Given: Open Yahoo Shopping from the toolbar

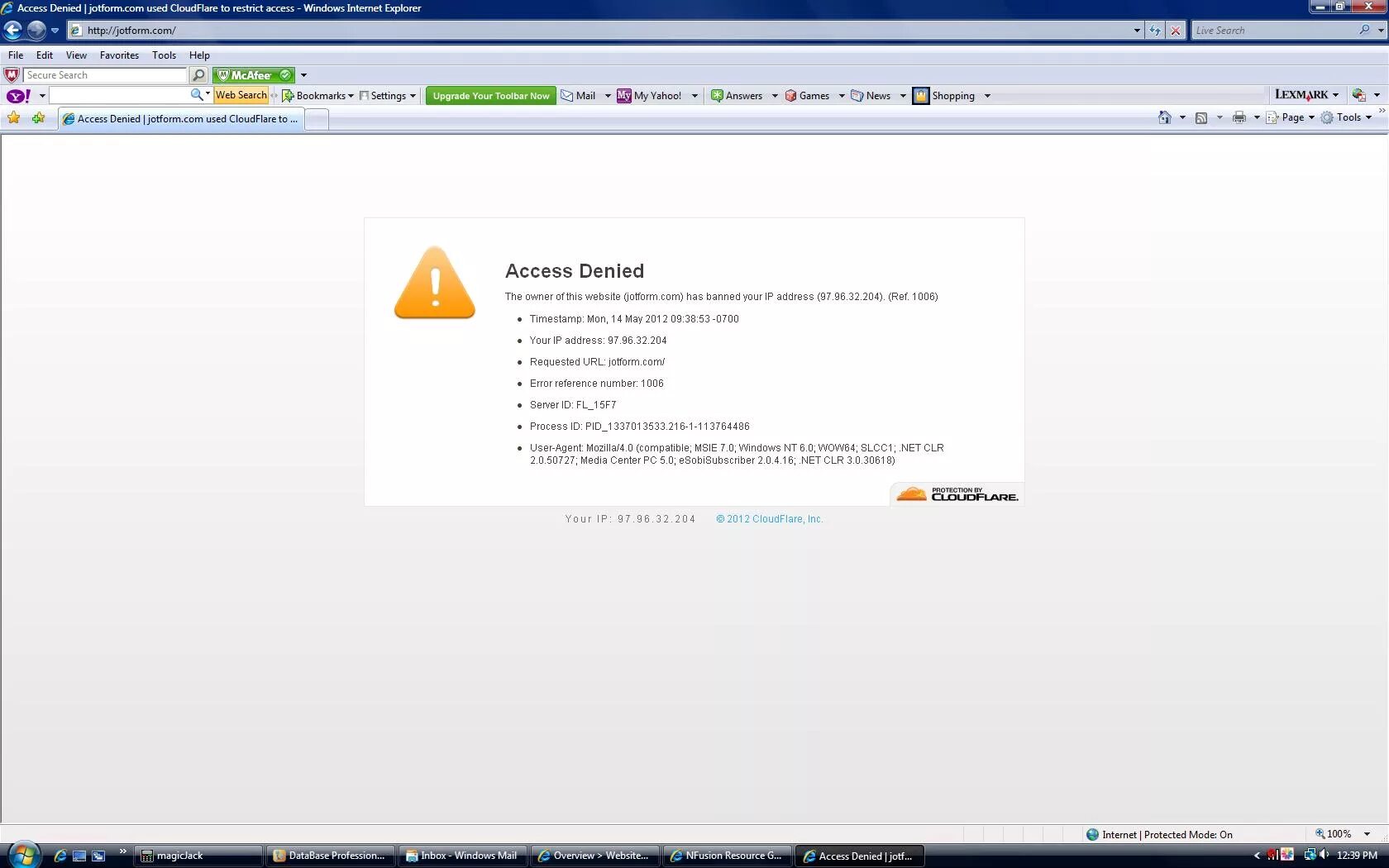Looking at the screenshot, I should (x=944, y=96).
